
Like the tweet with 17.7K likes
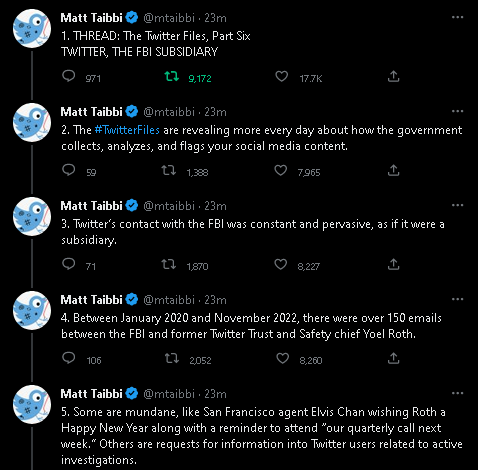point(281,77)
